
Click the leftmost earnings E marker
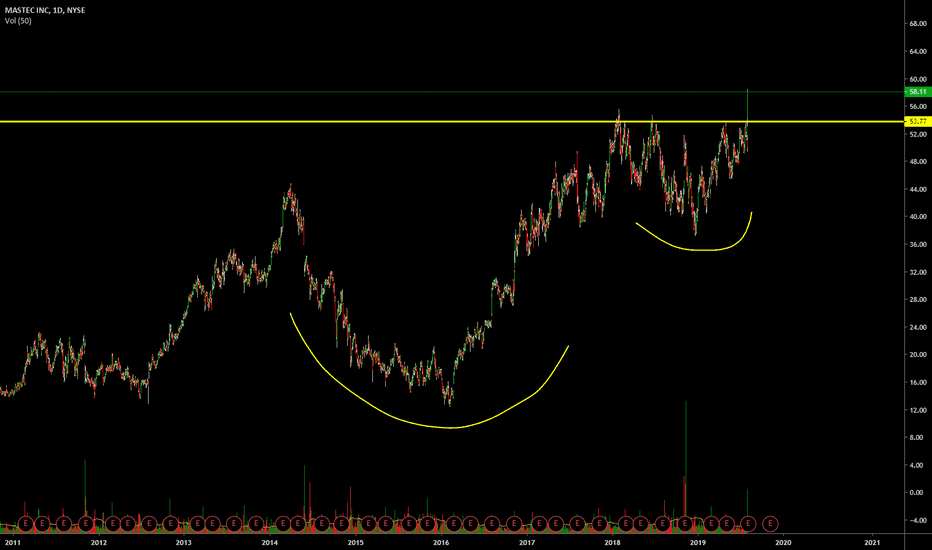pos(26,524)
